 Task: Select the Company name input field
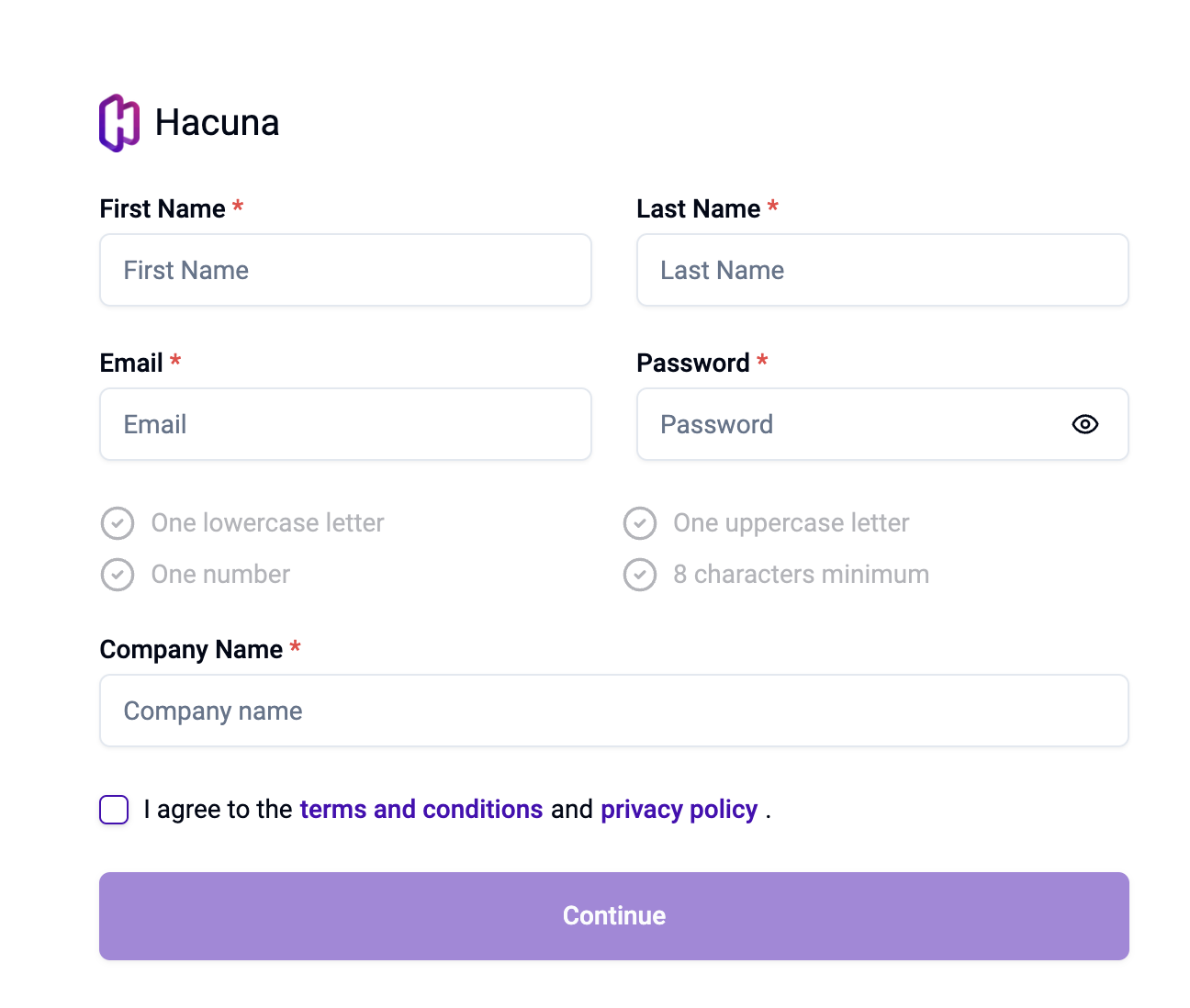click(613, 711)
